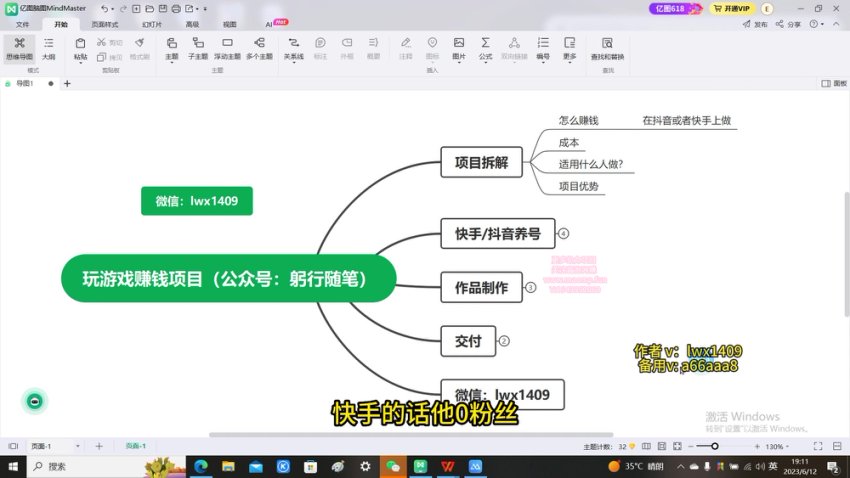The height and width of the screenshot is (478, 850).
Task: Open the 页面样式 ribbon tab
Action: click(105, 23)
